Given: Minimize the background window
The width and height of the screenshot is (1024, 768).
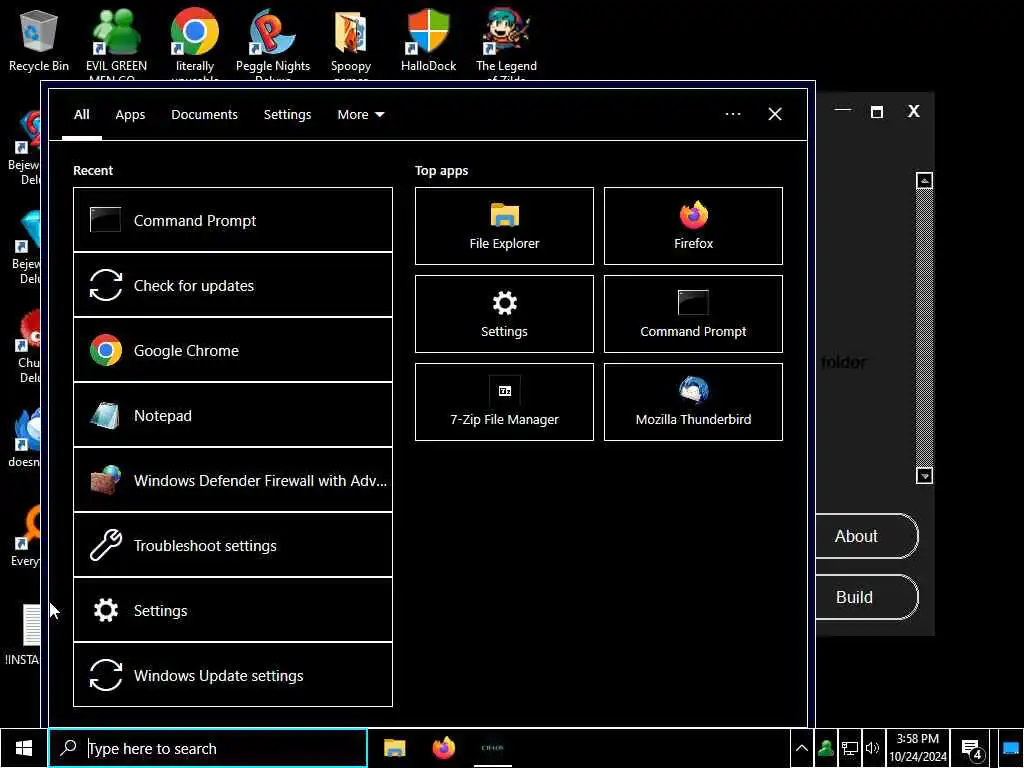Looking at the screenshot, I should point(842,112).
